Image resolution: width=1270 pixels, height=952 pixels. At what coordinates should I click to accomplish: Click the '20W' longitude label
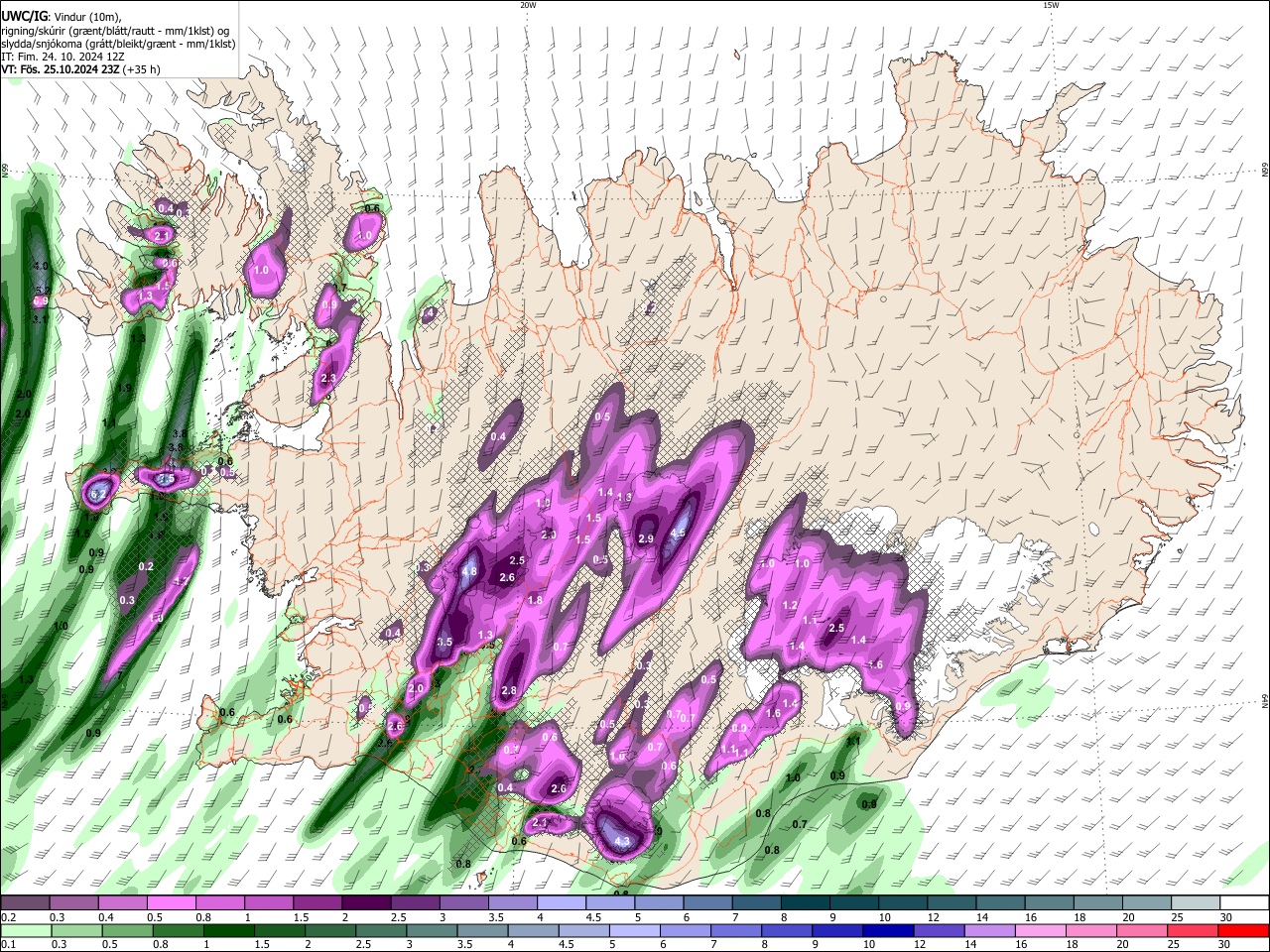[528, 5]
